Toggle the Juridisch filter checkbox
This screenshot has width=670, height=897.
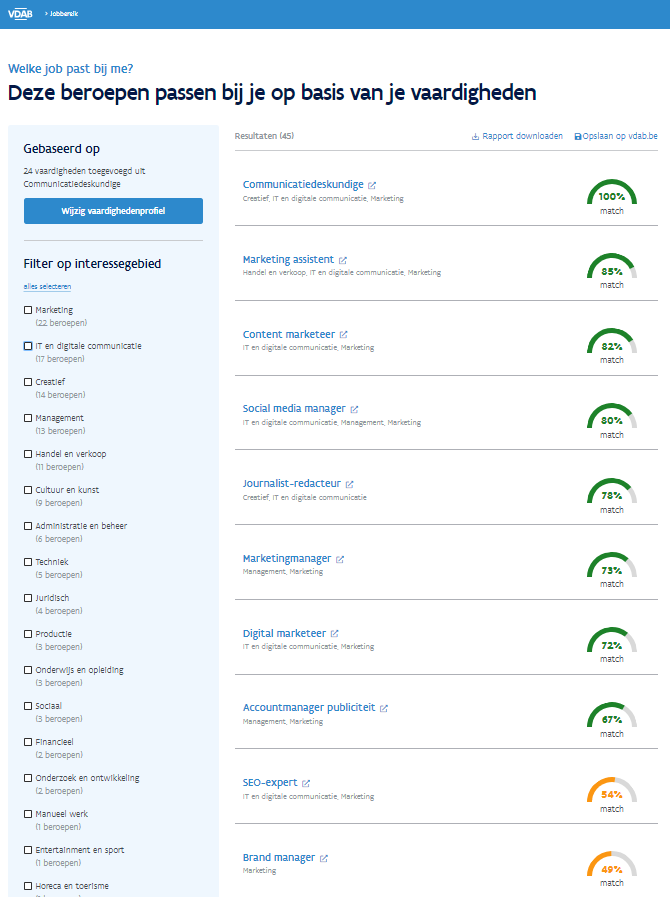[28, 598]
